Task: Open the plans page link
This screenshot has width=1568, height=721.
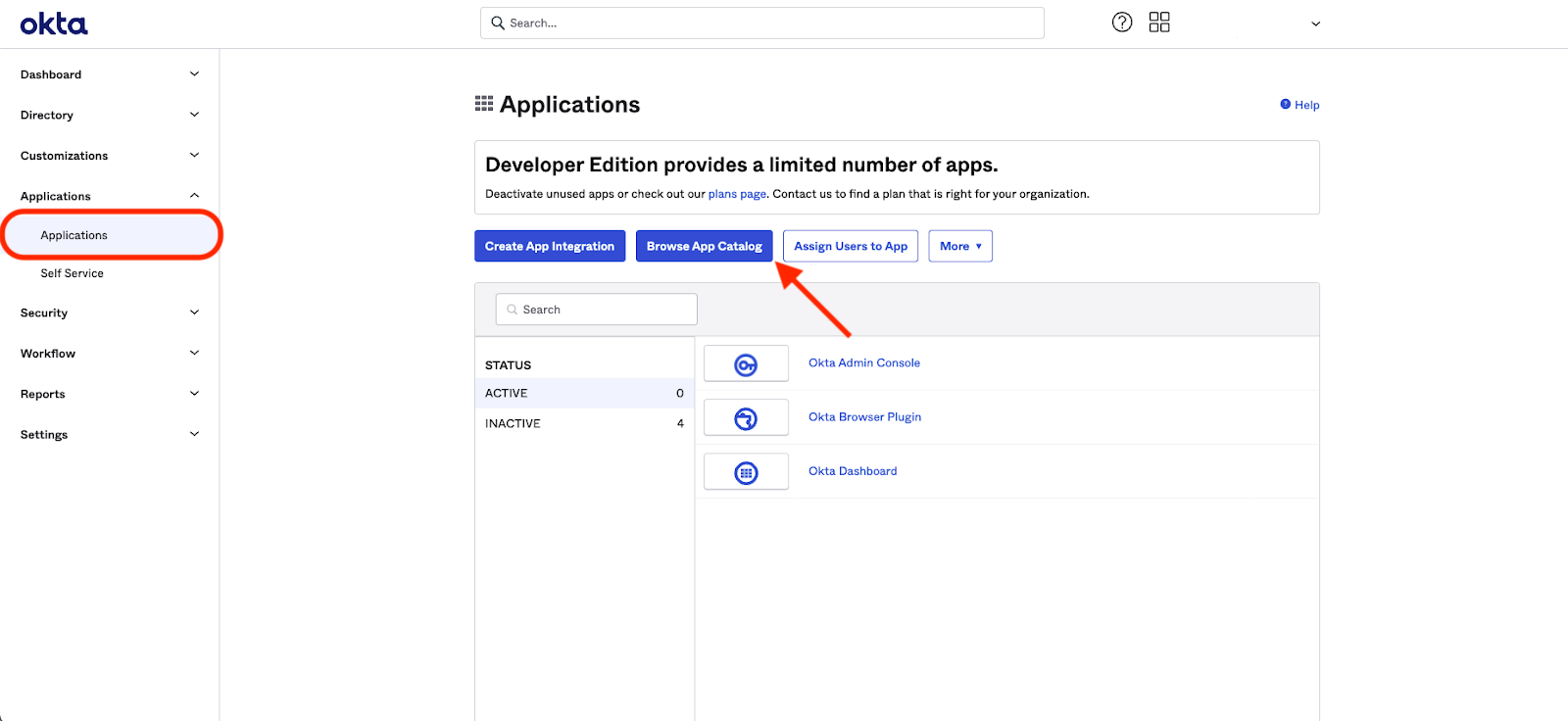Action: 737,194
